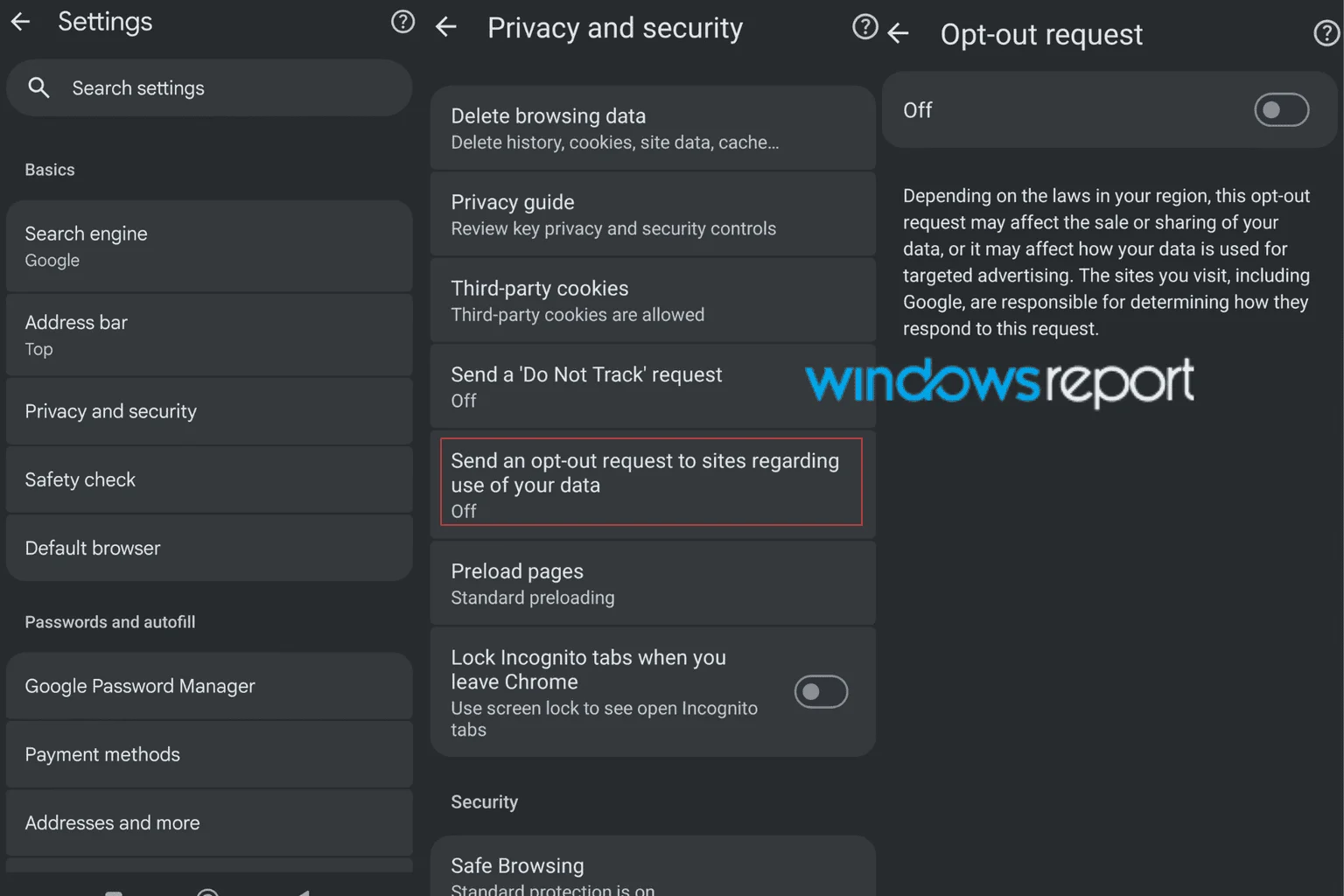Go back from Opt-out request
1344x896 pixels.
pos(898,34)
